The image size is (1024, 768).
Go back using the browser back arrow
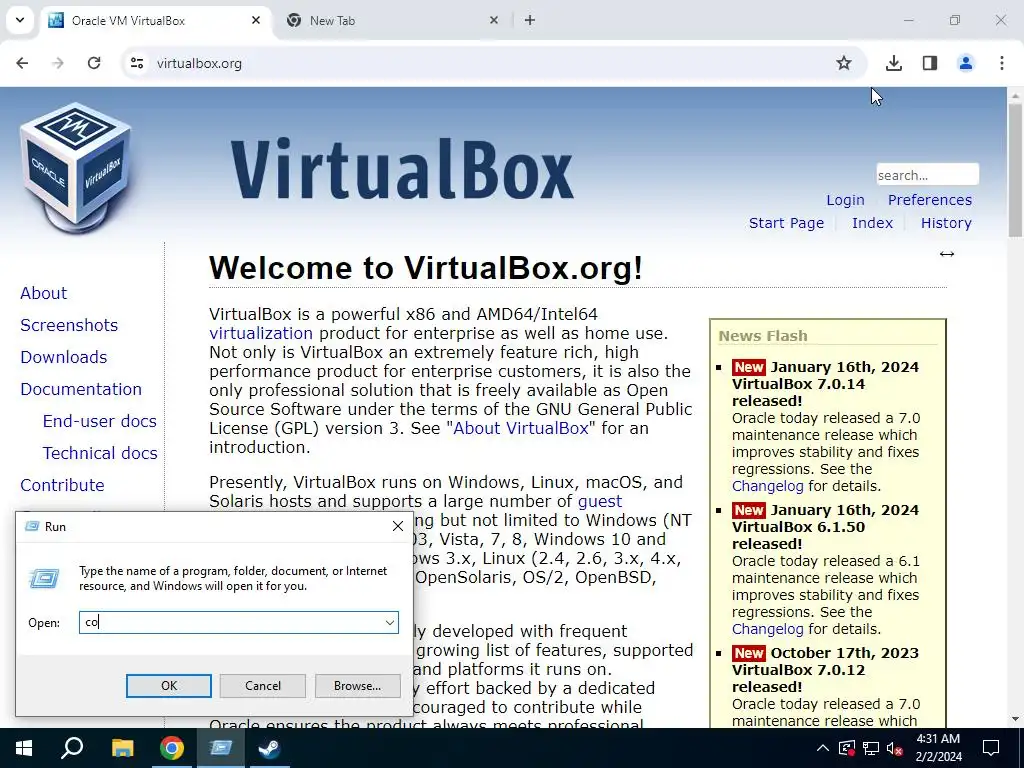(x=22, y=63)
